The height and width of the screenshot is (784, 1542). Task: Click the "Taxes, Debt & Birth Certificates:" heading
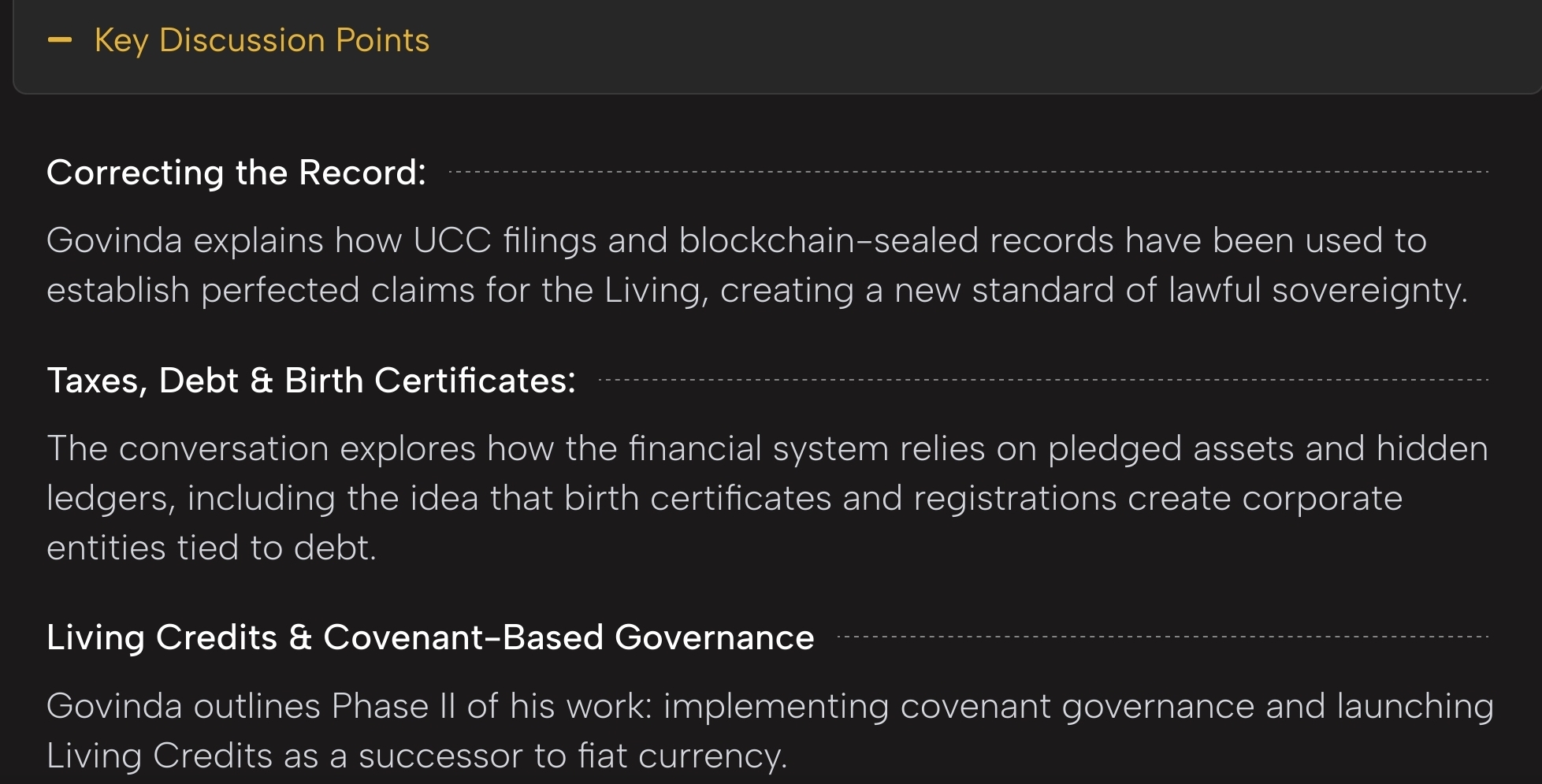click(x=311, y=381)
